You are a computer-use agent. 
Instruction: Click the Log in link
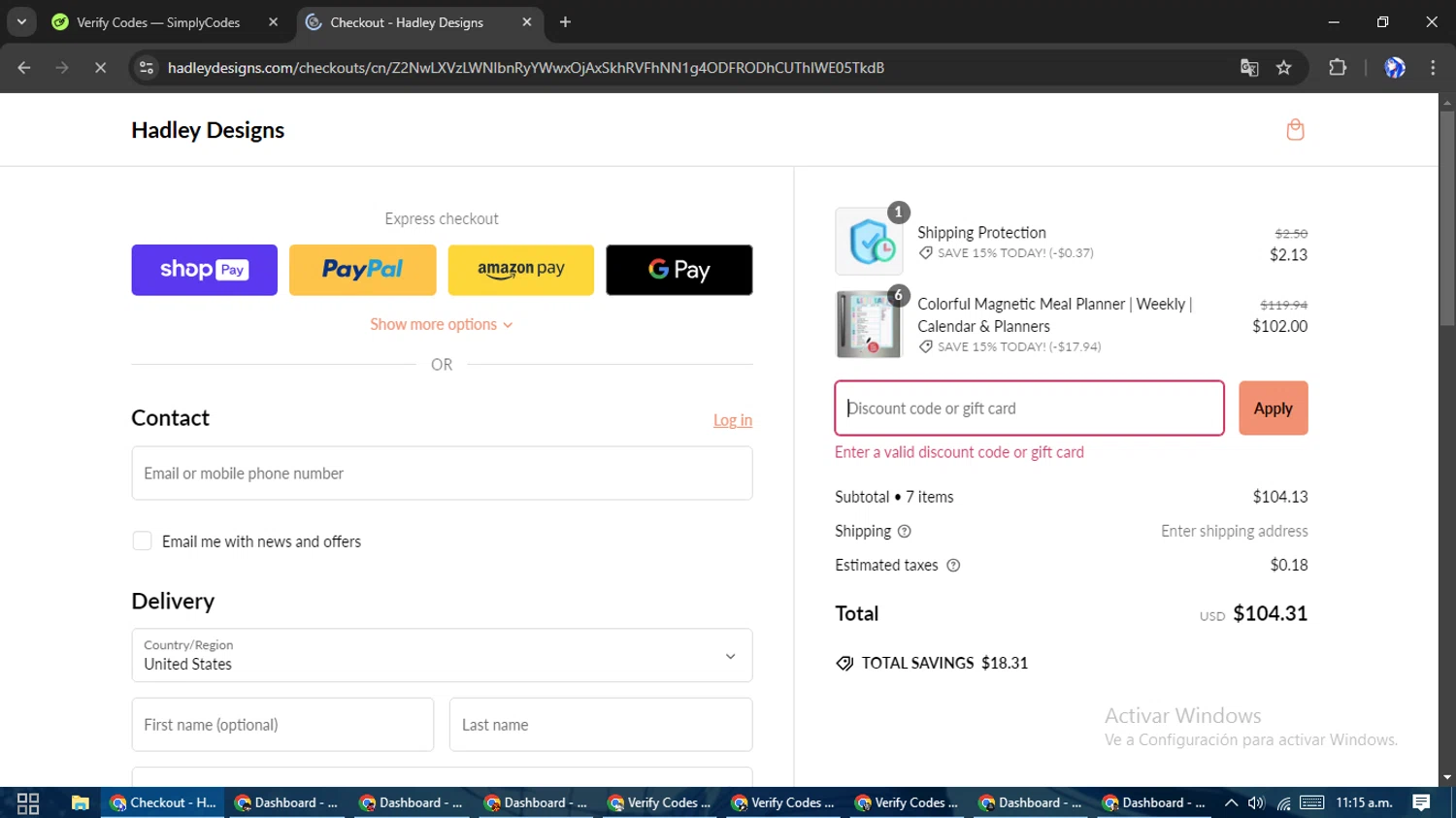click(733, 420)
